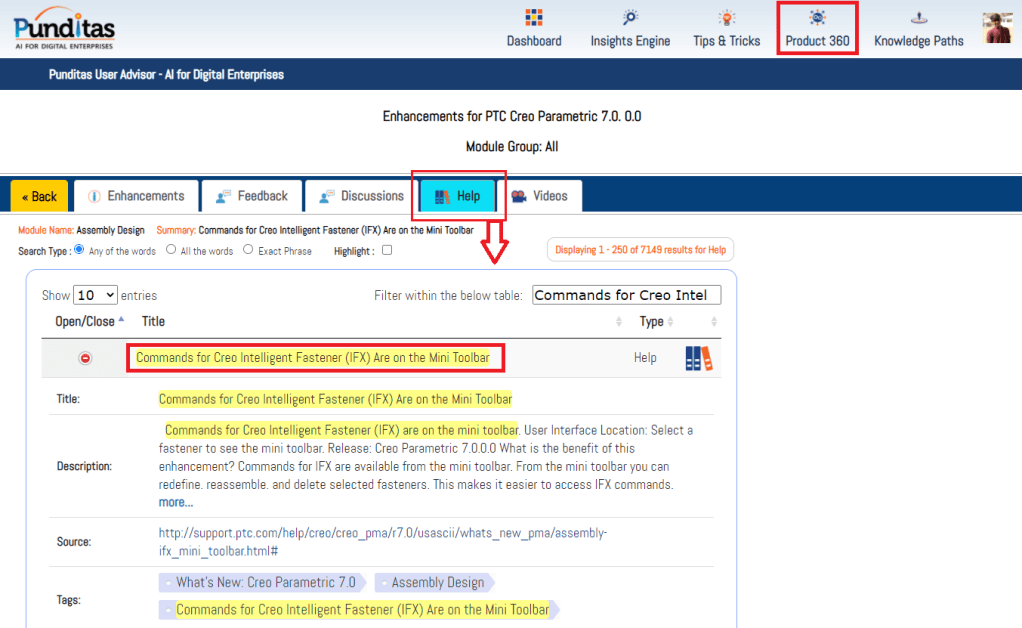The image size is (1022, 628).
Task: Select the 'Exact Phrase' radio option
Action: tap(248, 250)
